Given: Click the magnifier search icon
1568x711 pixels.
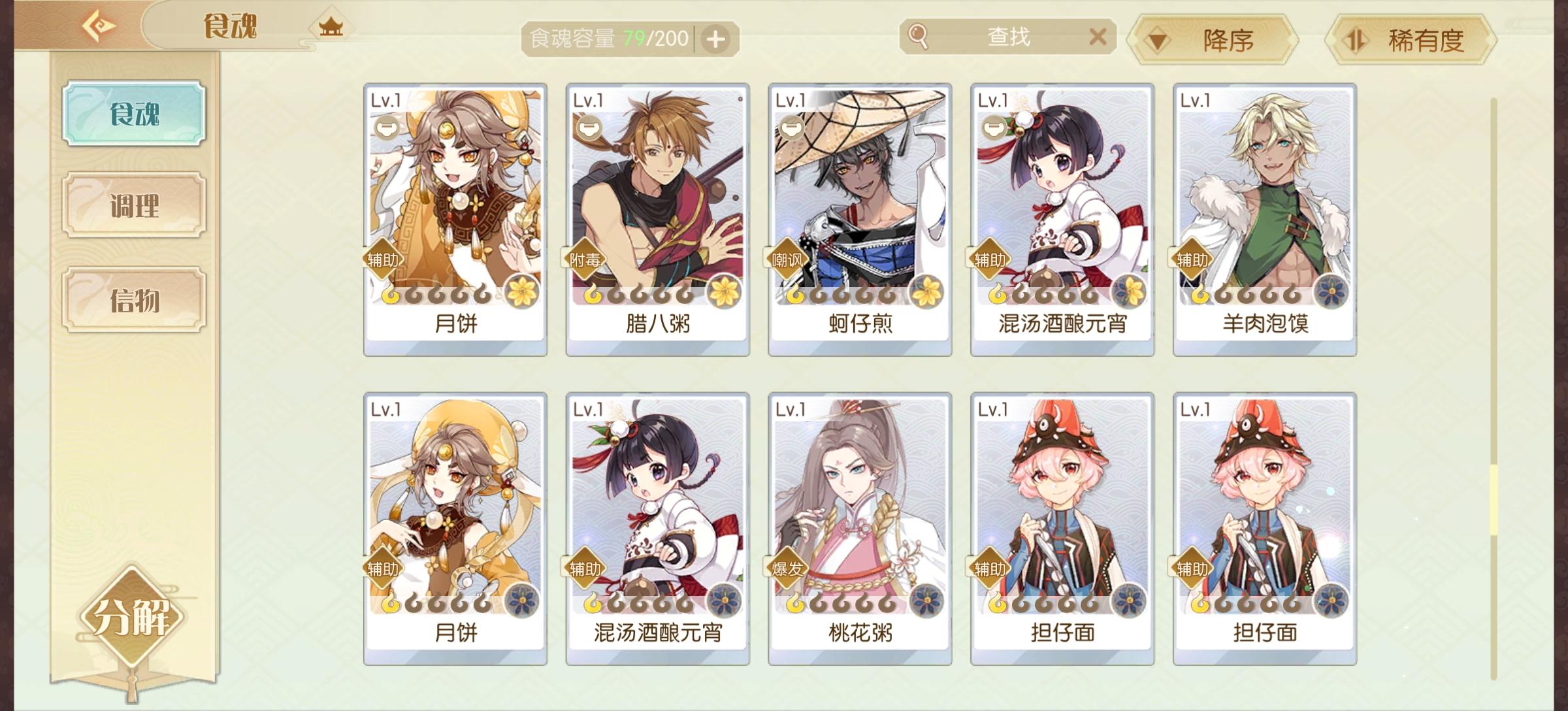Looking at the screenshot, I should 918,37.
